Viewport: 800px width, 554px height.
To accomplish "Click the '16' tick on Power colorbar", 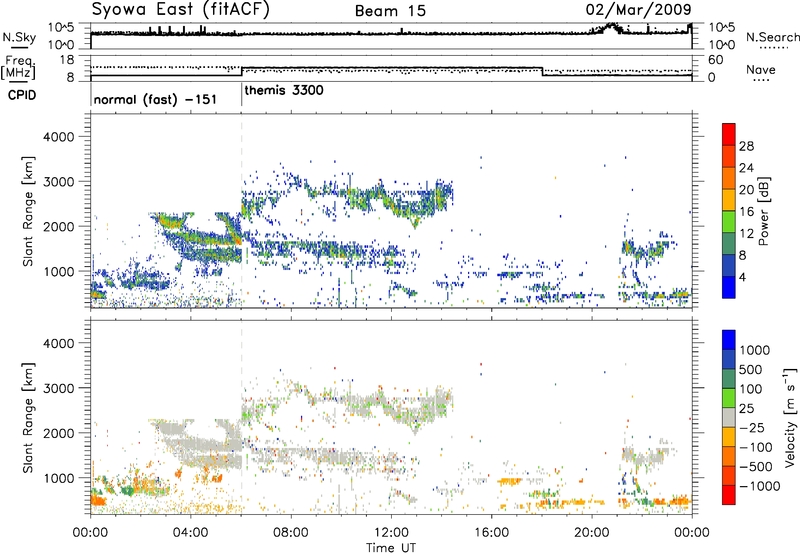I will click(x=746, y=212).
